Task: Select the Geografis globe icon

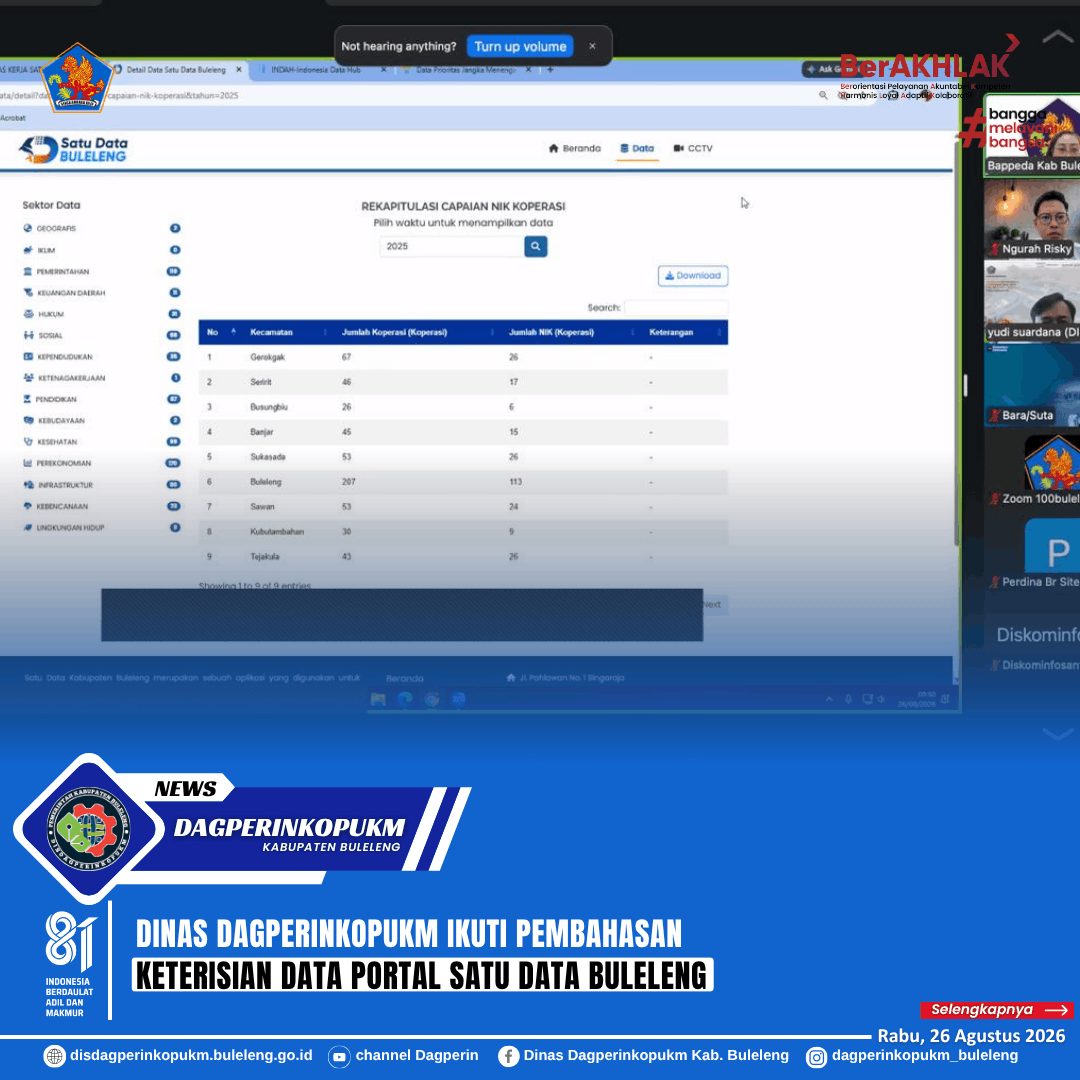Action: pyautogui.click(x=28, y=228)
